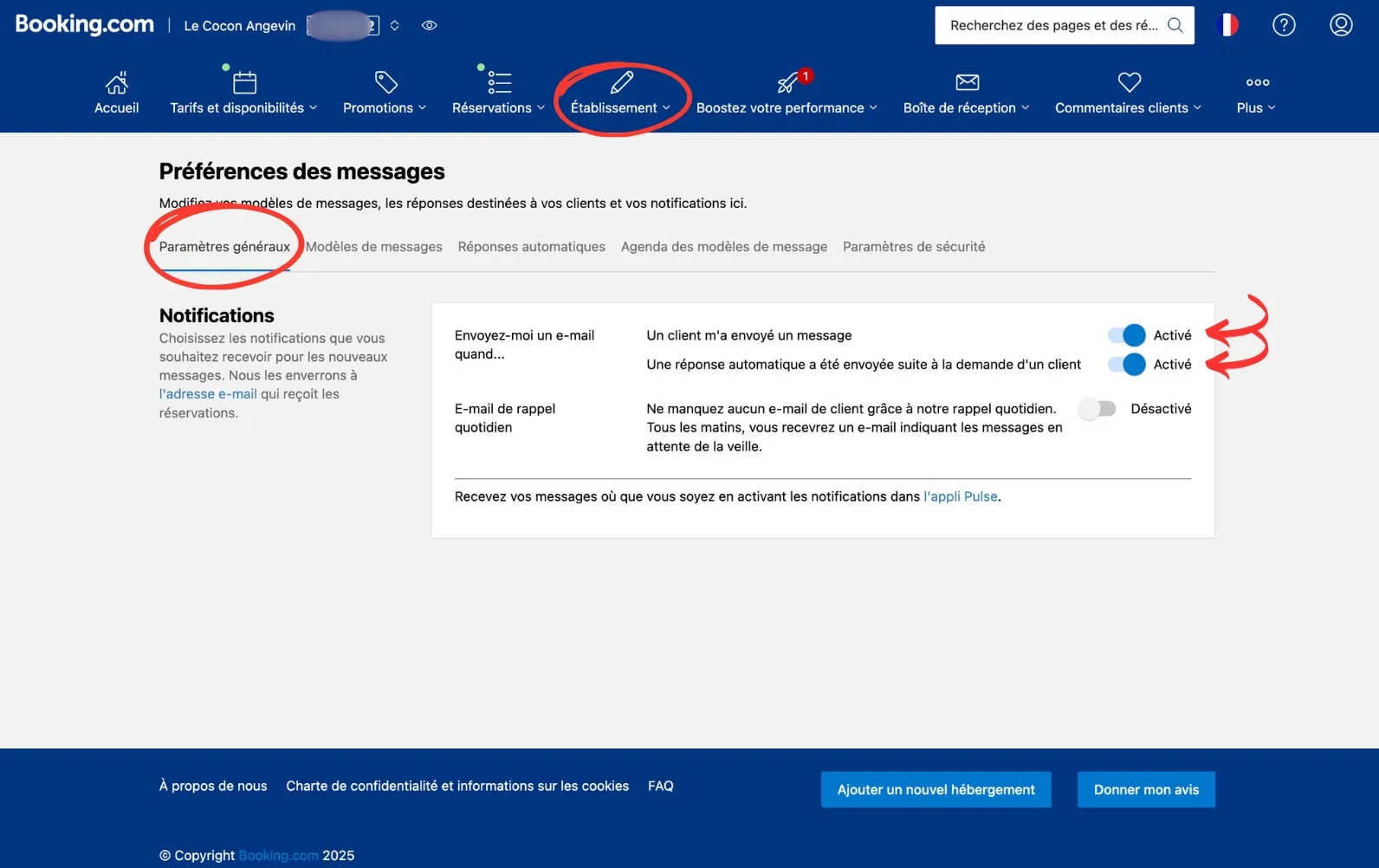Viewport: 1379px width, 868px height.
Task: Click the 'Donner mon avis' button
Action: [x=1146, y=789]
